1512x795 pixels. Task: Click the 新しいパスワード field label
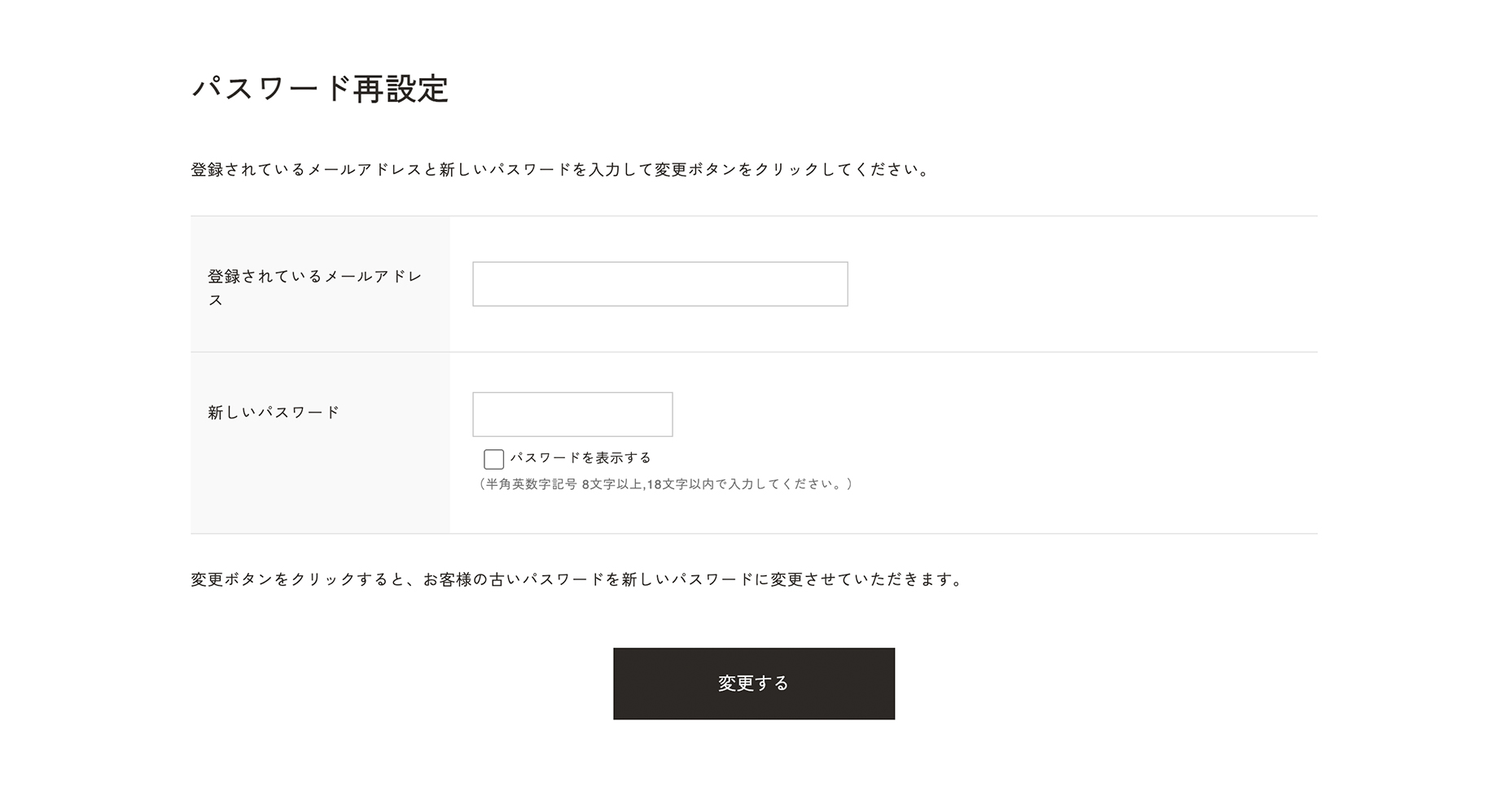pos(274,413)
